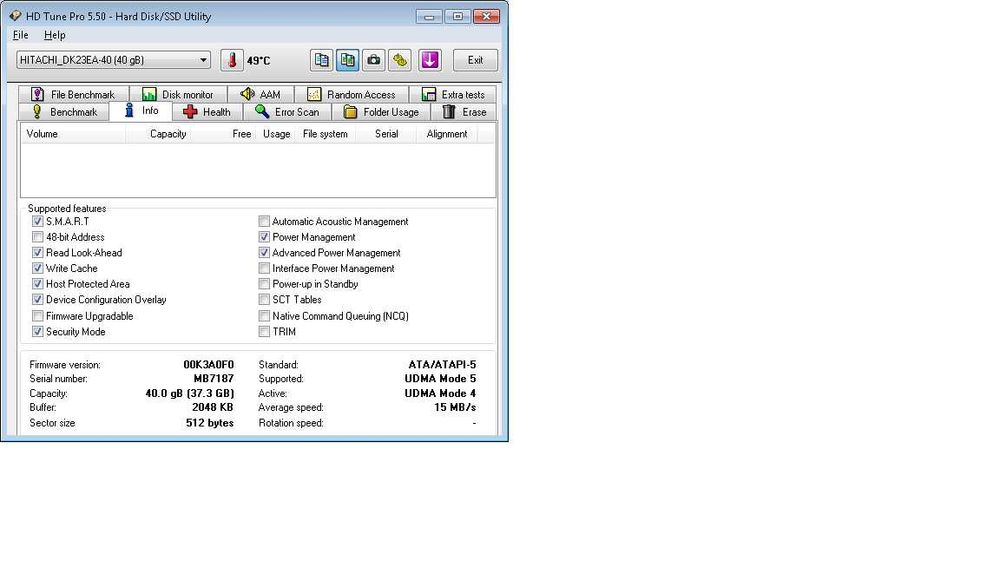Open options with the yellow tools icon
Screen dimensions: 1000x563
click(x=400, y=60)
